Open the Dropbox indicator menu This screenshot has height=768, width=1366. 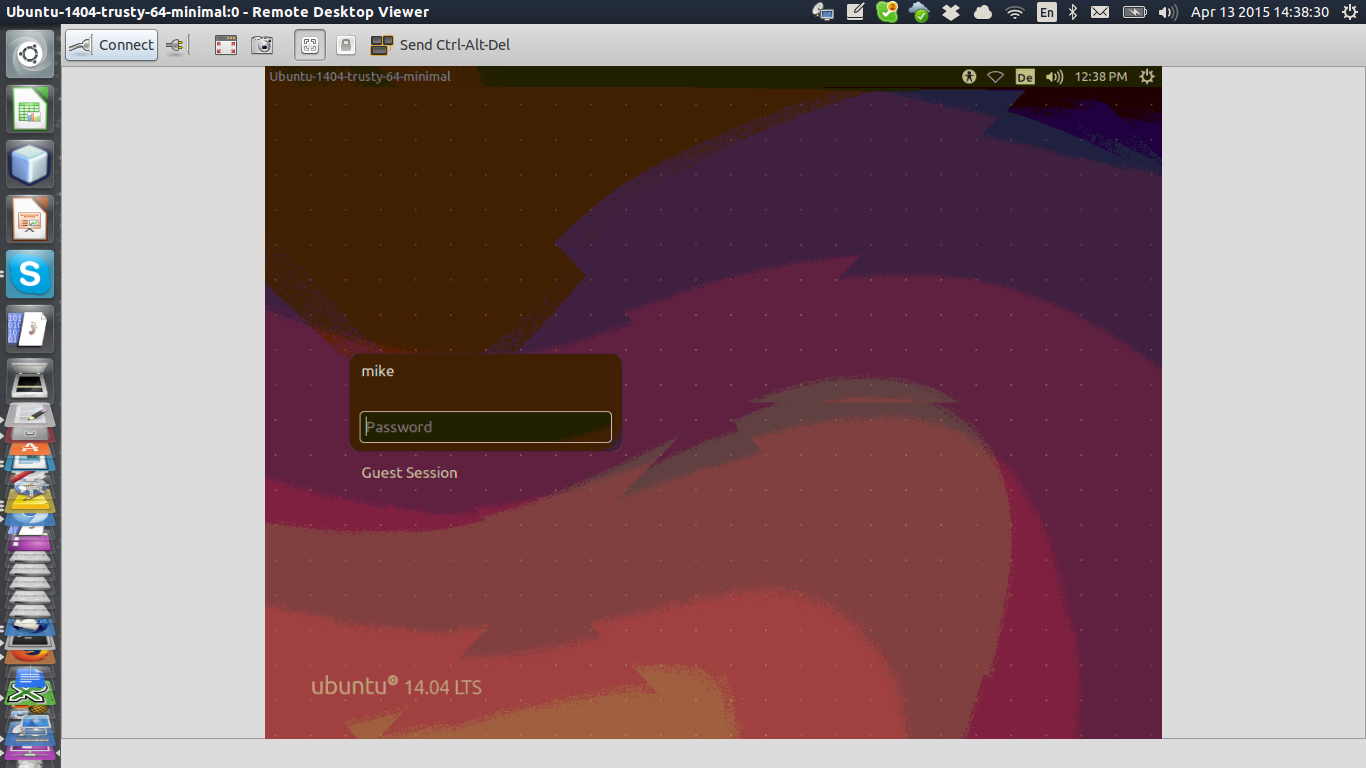click(951, 12)
